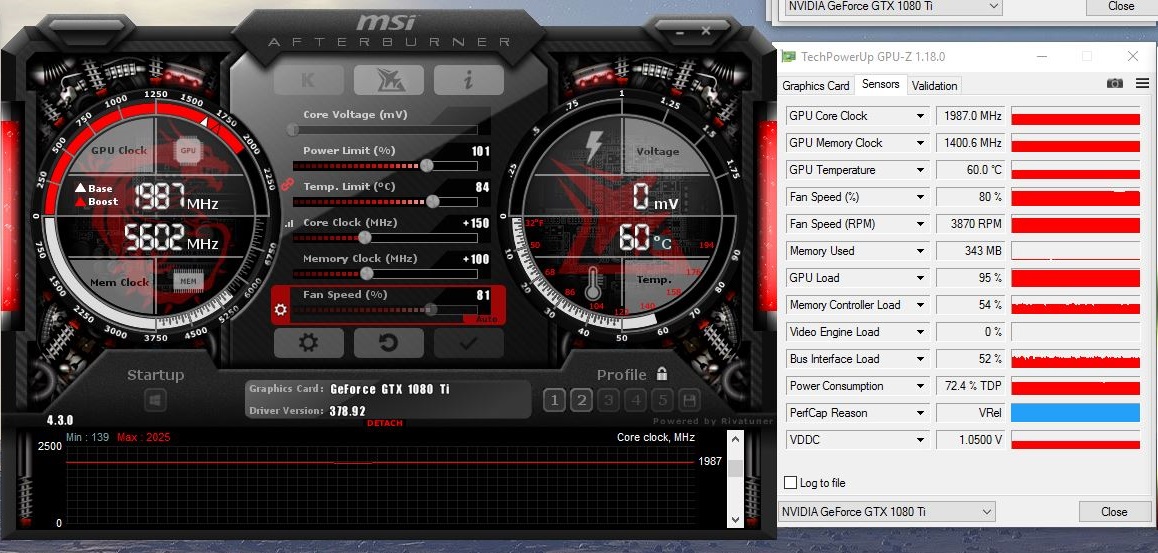Image resolution: width=1158 pixels, height=553 pixels.
Task: Click the graph scrollbar down arrow
Action: (x=736, y=519)
